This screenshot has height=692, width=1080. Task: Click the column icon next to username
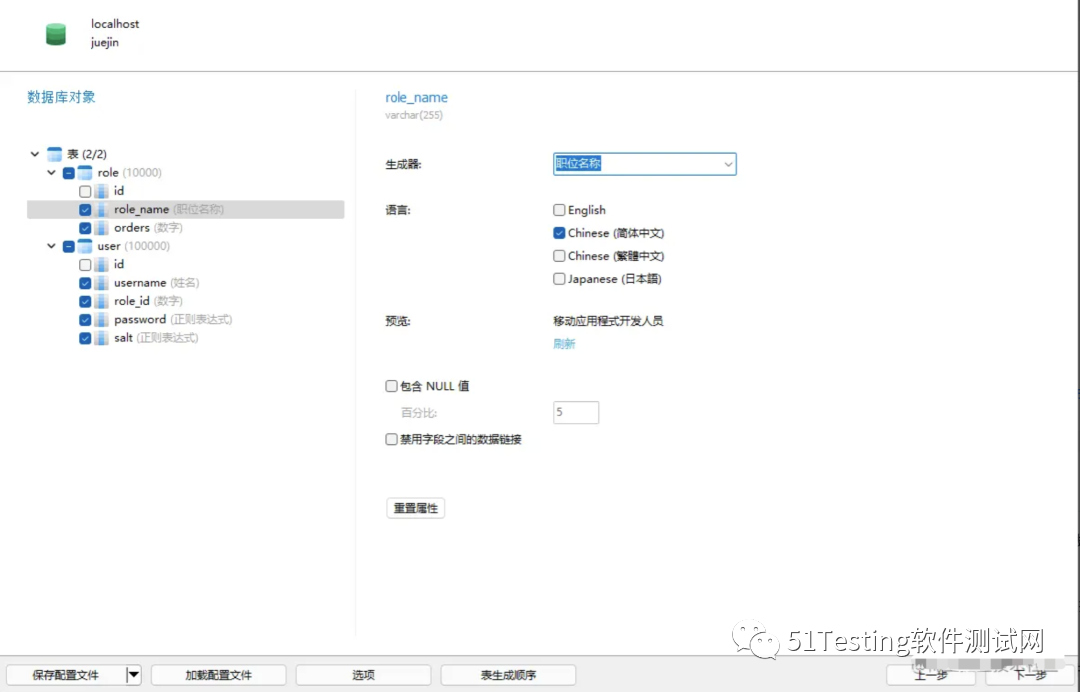pyautogui.click(x=103, y=282)
